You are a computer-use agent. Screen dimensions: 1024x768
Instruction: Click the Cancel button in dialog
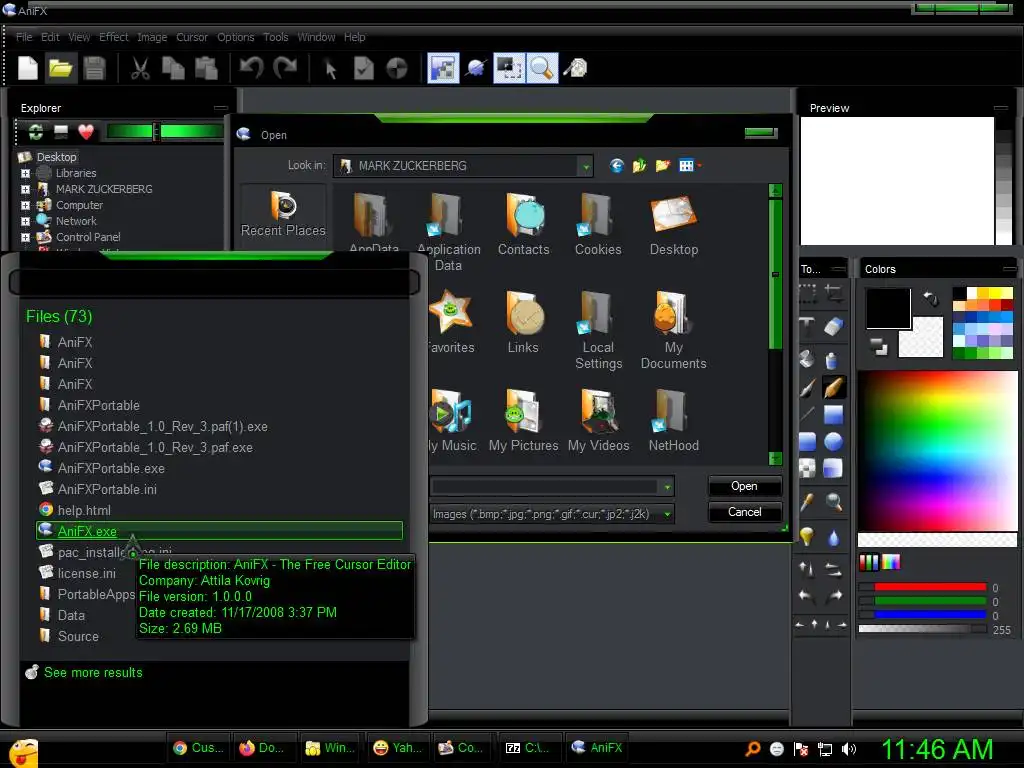tap(744, 512)
